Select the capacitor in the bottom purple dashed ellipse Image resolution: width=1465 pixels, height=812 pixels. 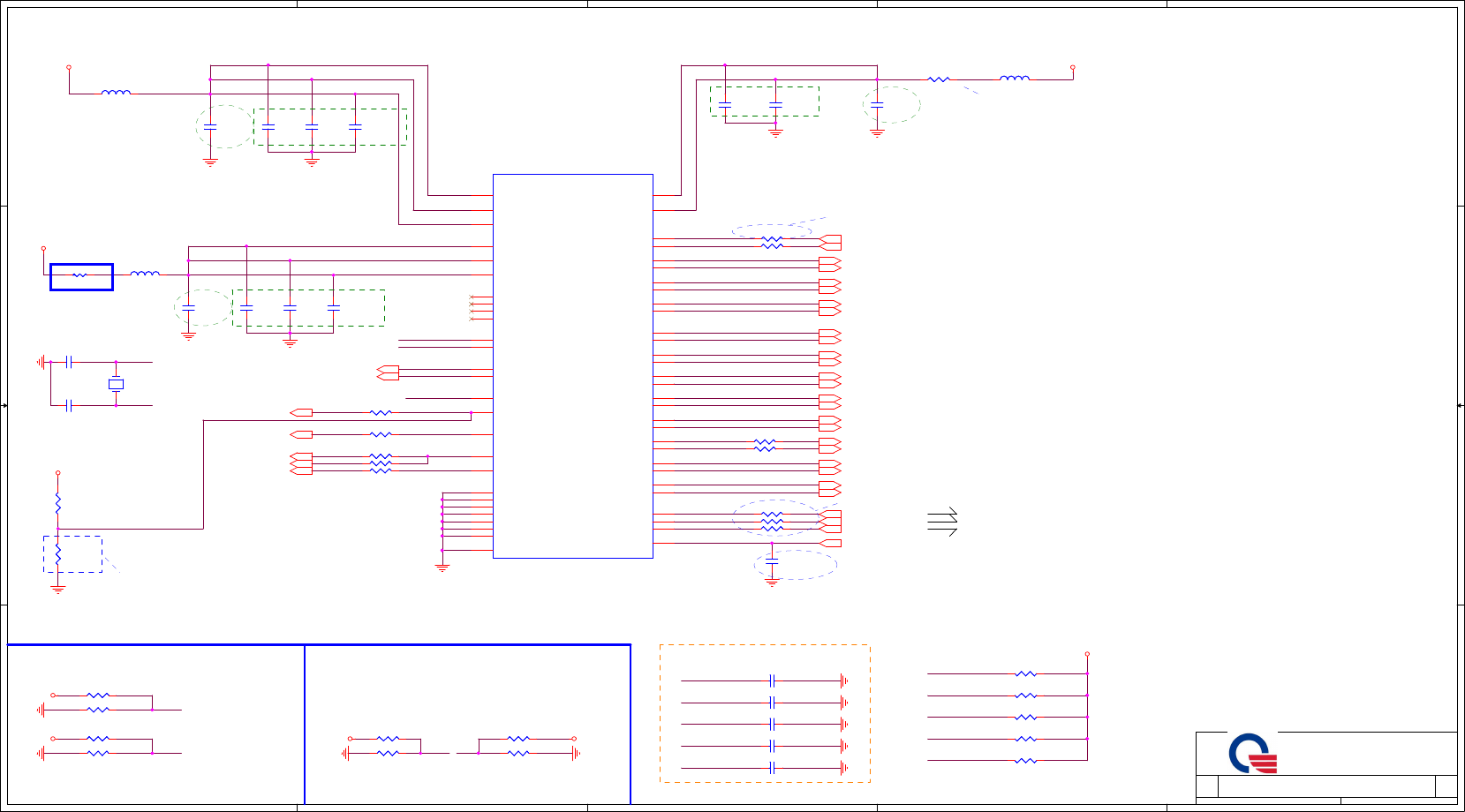point(772,560)
